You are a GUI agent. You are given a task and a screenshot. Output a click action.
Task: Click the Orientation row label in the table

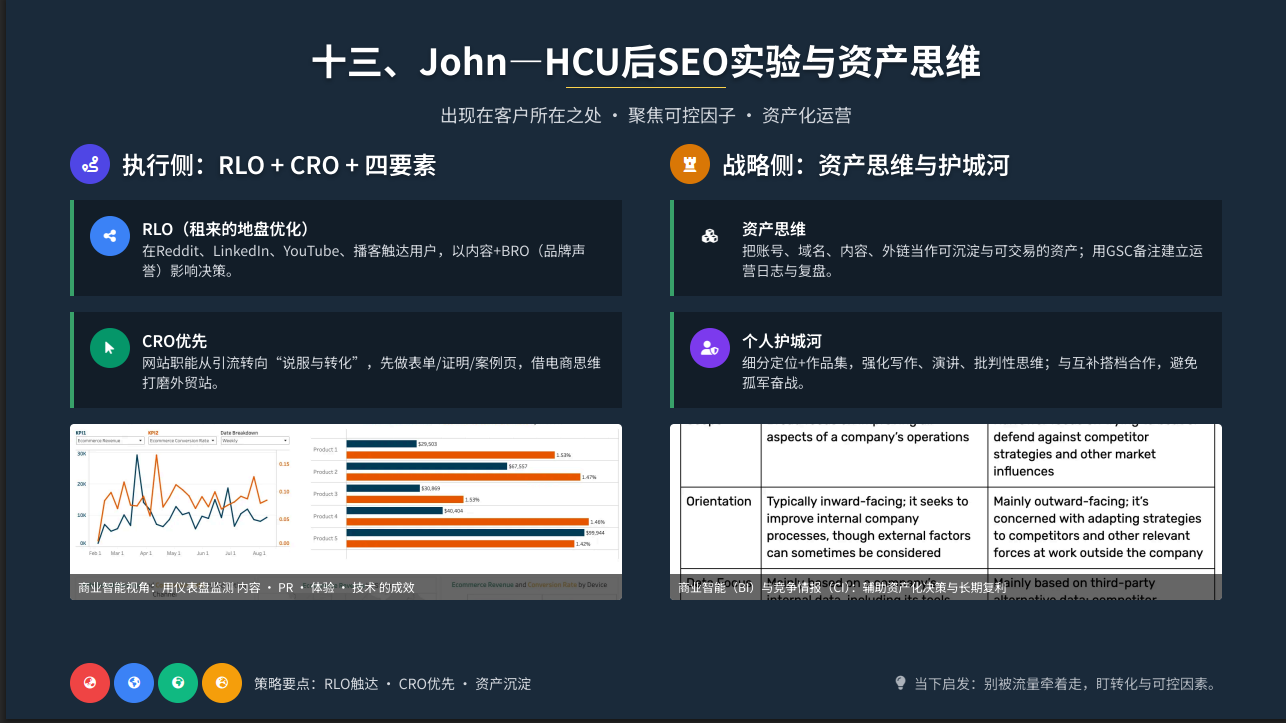719,501
